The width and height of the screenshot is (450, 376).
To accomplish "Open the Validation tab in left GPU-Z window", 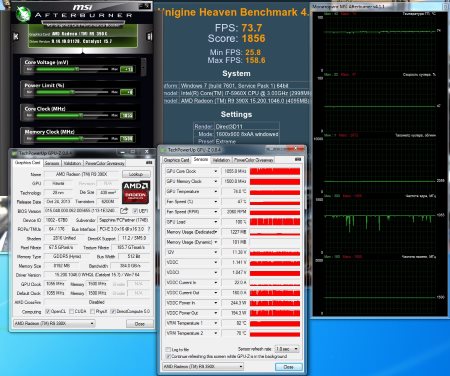I will pyautogui.click(x=72, y=163).
